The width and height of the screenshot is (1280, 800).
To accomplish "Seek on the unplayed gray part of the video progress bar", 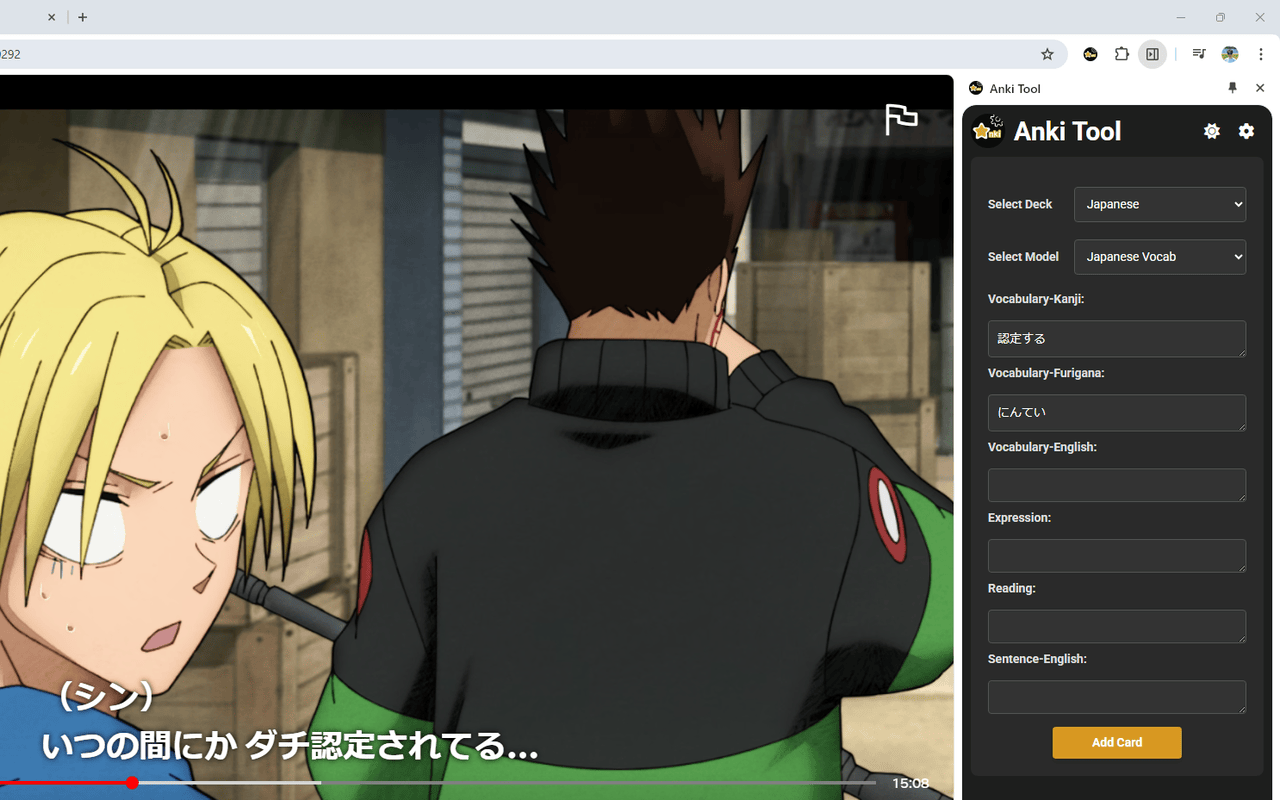I will click(x=598, y=783).
